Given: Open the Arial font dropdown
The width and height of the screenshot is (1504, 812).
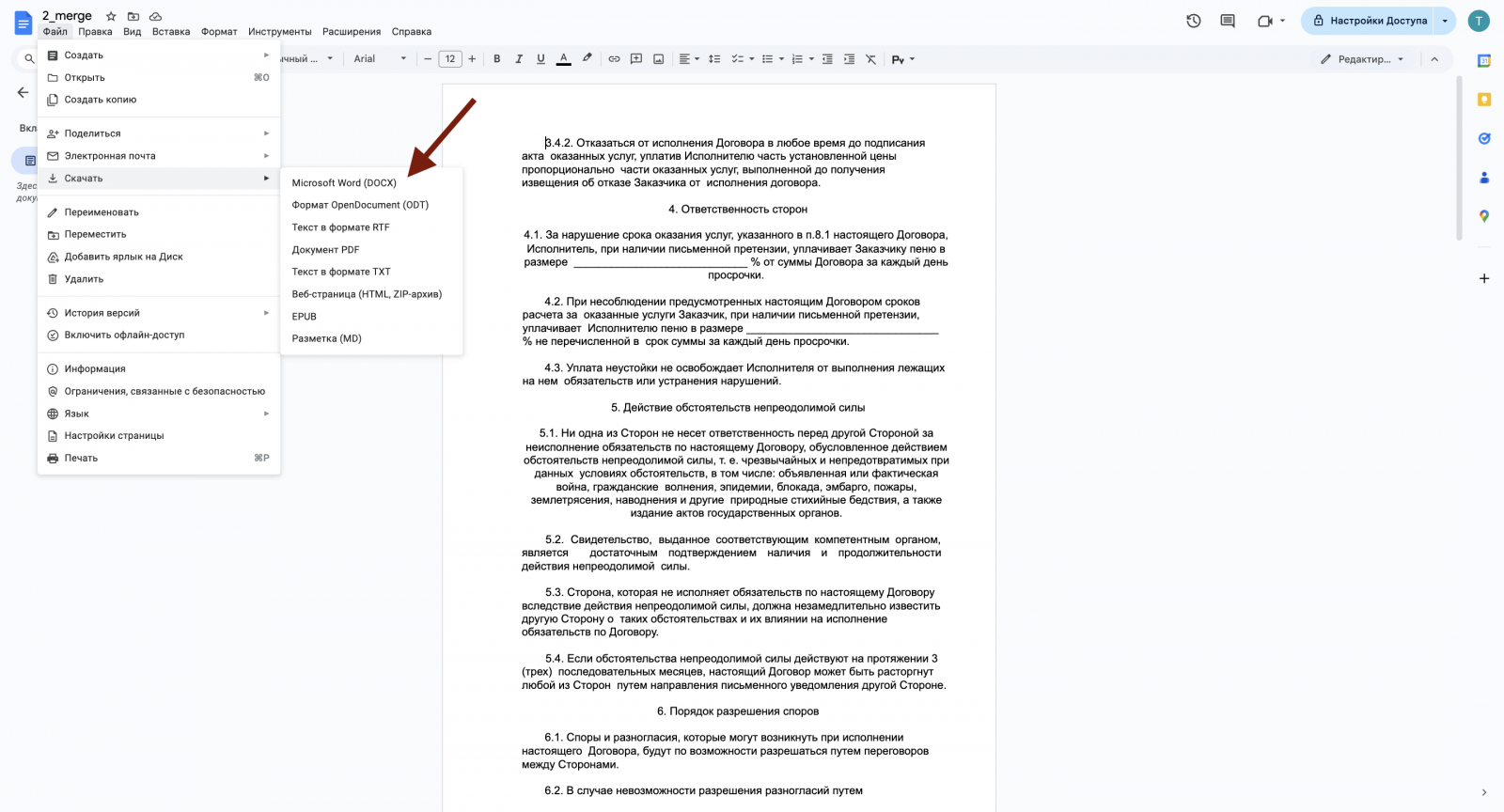Looking at the screenshot, I should coord(380,59).
